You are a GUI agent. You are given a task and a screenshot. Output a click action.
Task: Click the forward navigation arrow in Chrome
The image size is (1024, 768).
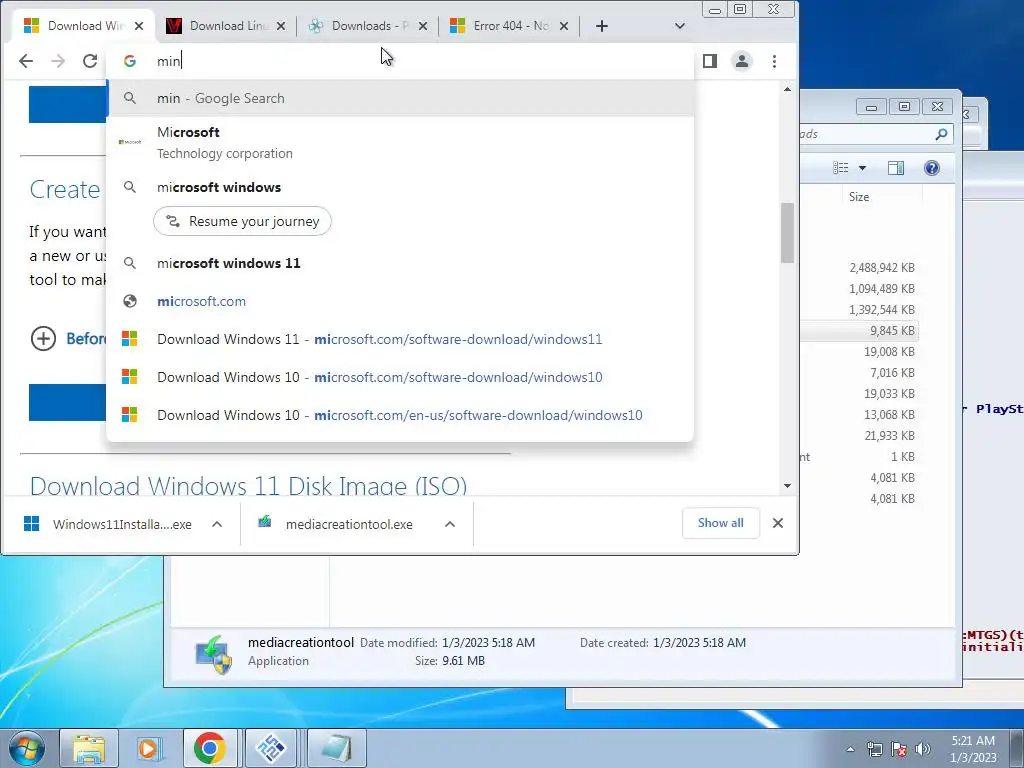click(58, 61)
